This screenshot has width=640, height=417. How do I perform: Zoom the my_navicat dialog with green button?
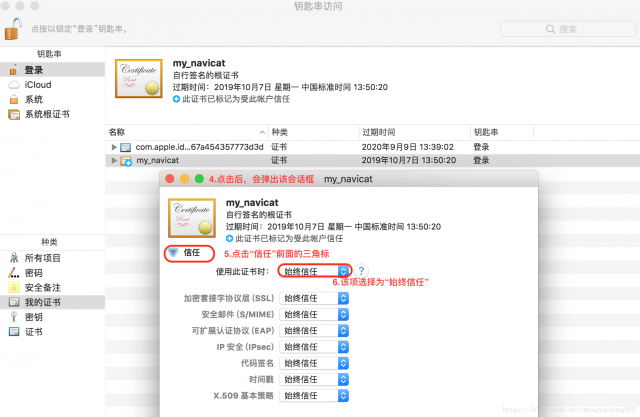coord(199,179)
